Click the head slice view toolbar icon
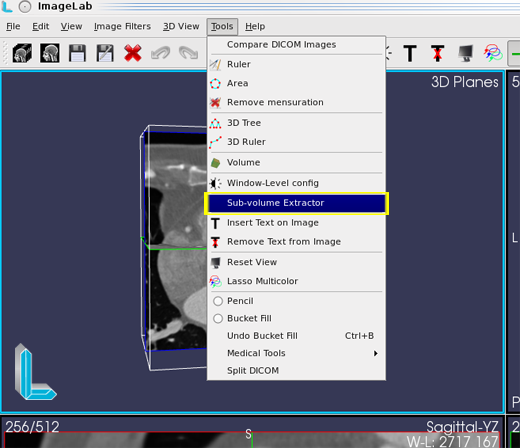The width and height of the screenshot is (520, 448). 50,53
